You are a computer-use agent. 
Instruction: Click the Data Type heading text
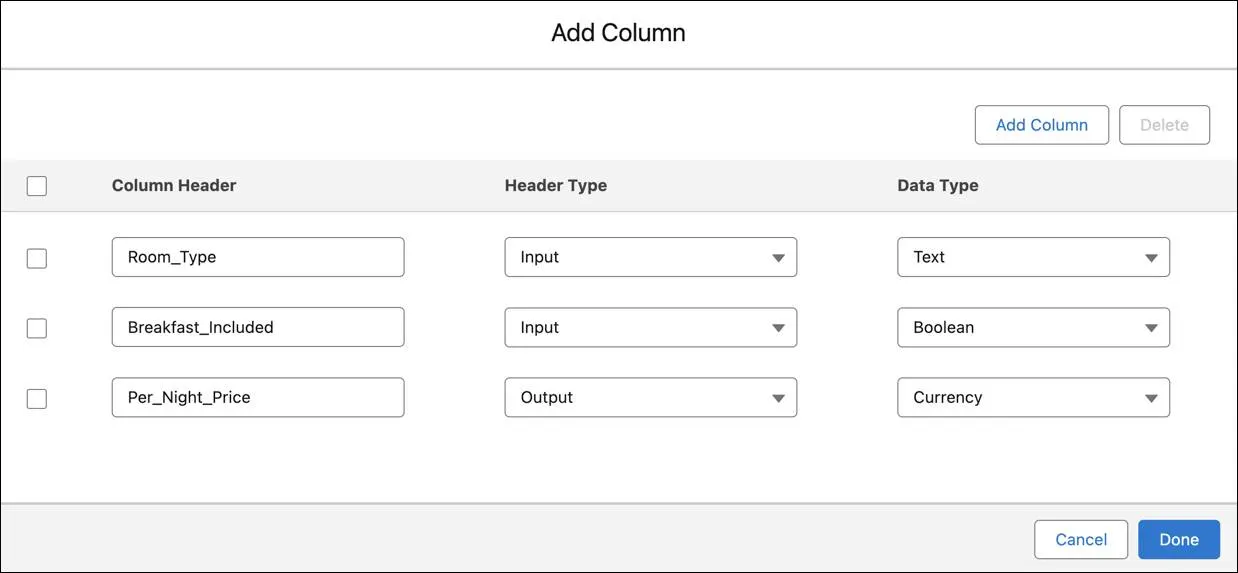tap(938, 185)
